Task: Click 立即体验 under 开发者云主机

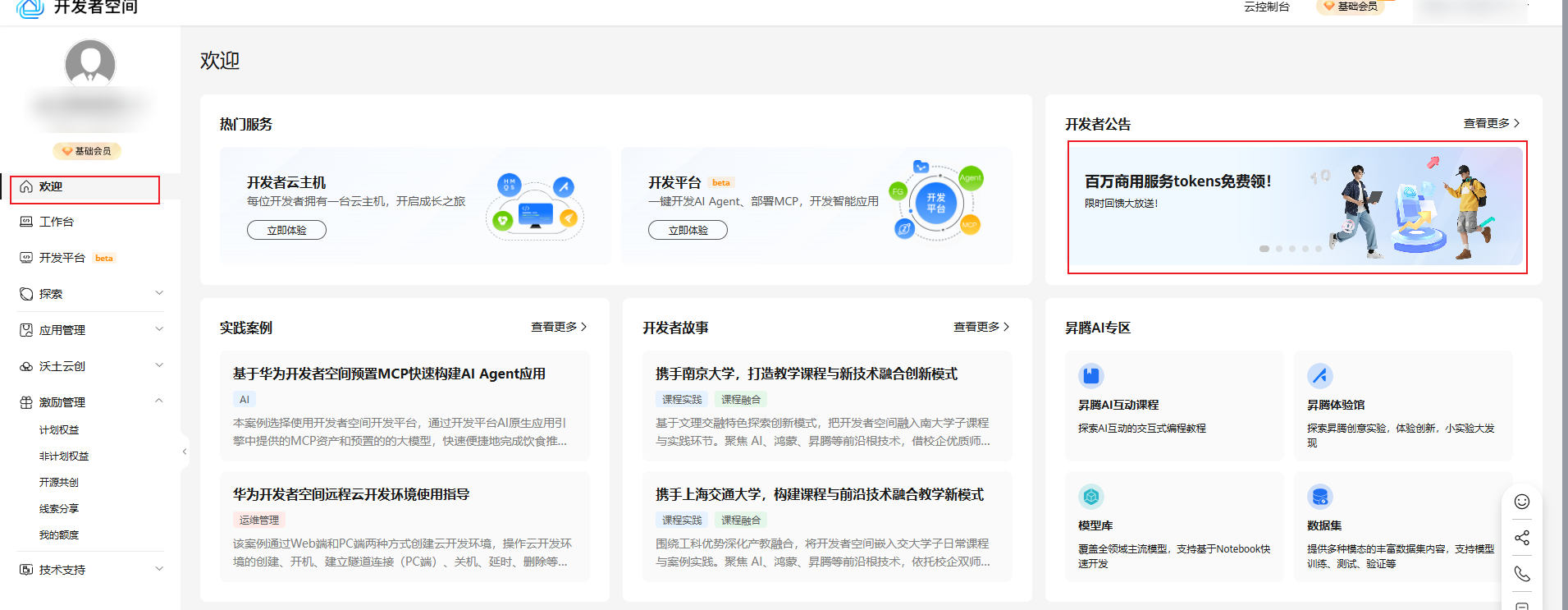Action: coord(286,231)
